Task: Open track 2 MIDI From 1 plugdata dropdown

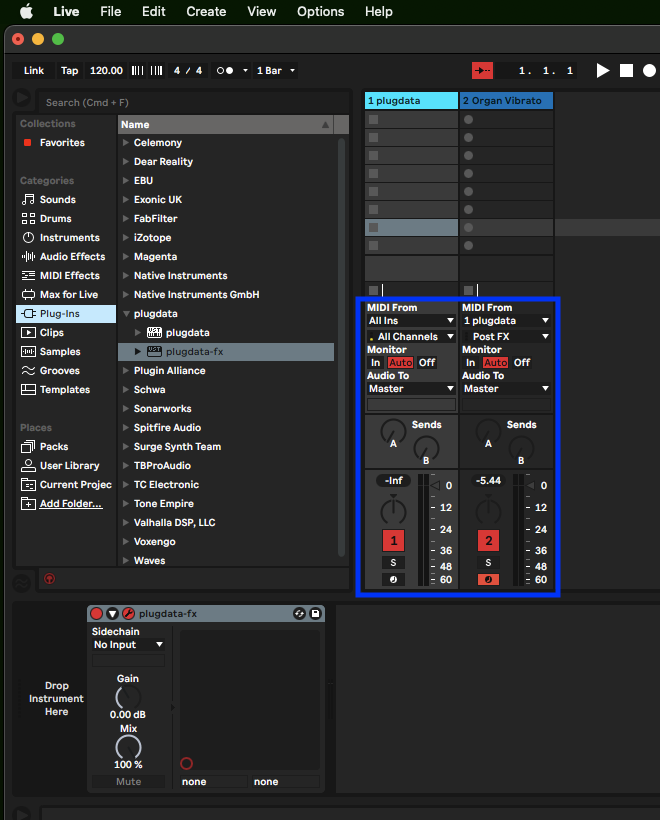Action: coord(506,321)
